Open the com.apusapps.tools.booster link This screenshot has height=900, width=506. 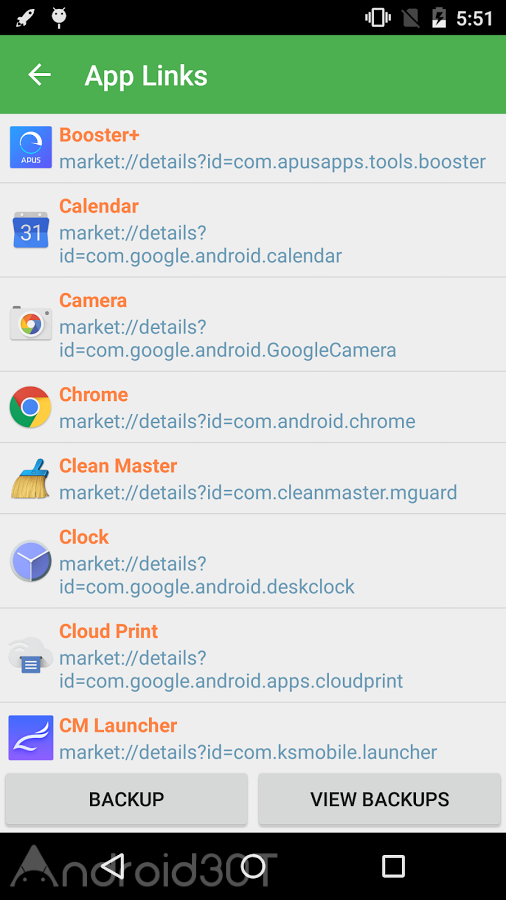point(273,162)
